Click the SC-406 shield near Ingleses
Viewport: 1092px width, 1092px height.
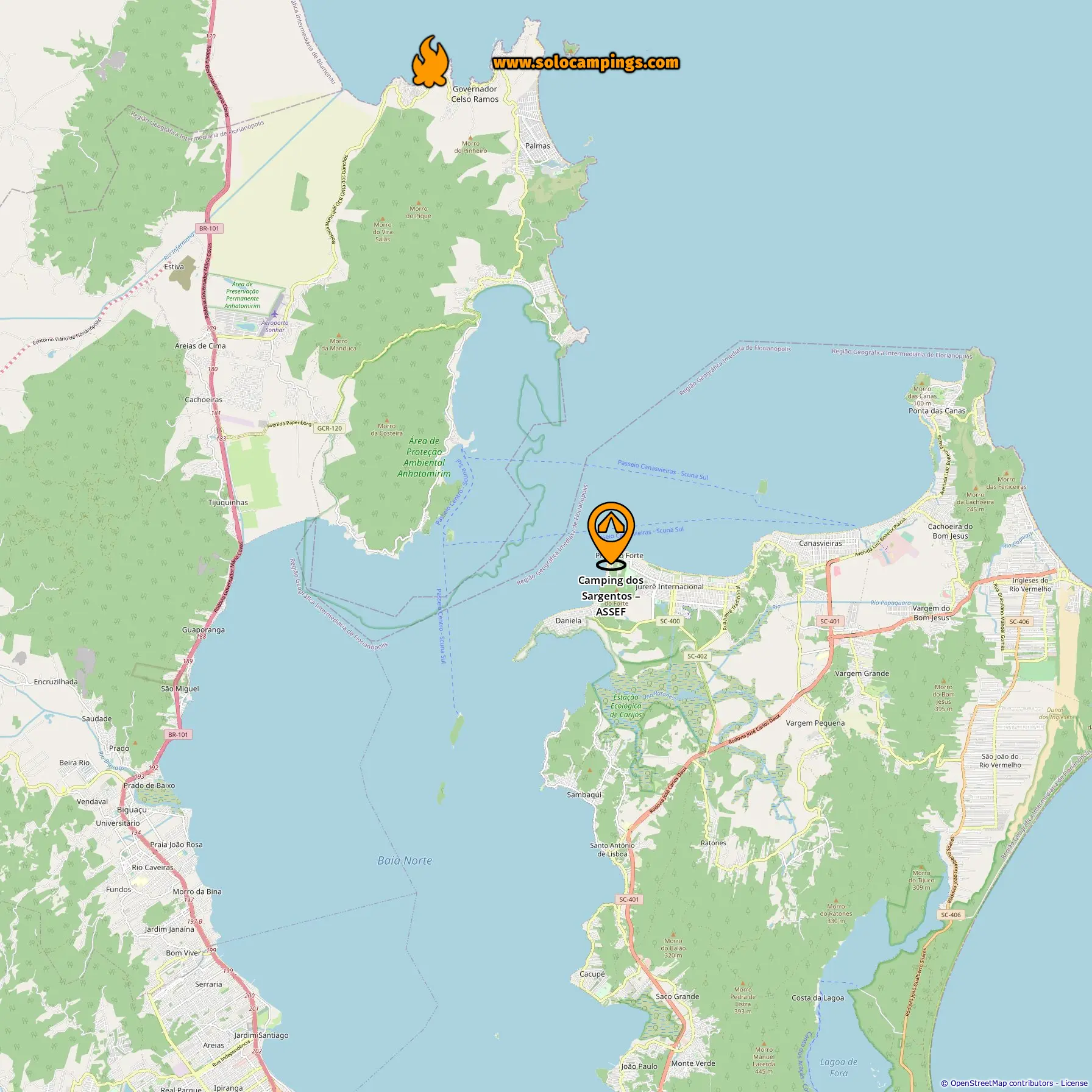(1019, 622)
